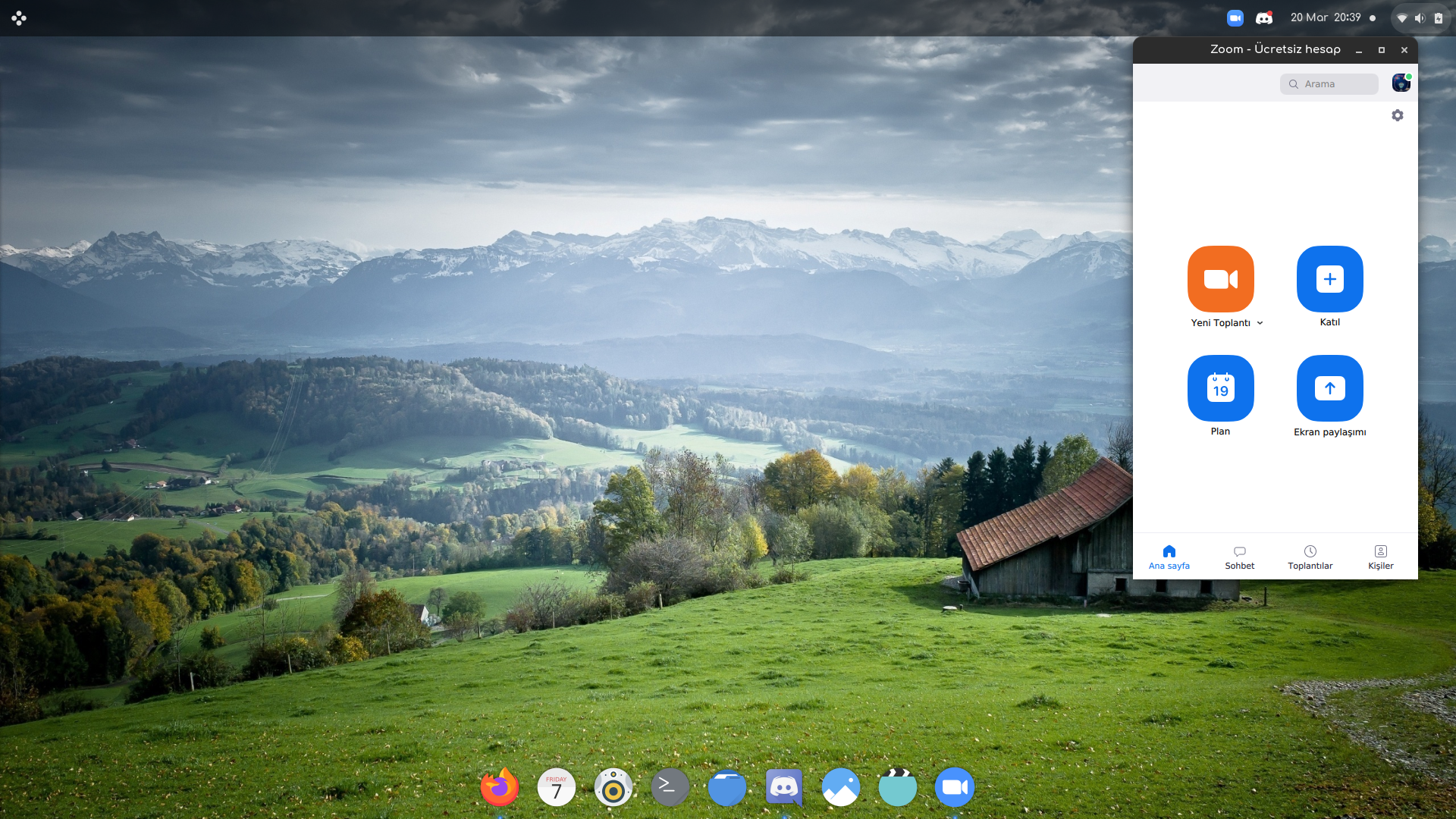Open Zoom settings gear icon
This screenshot has height=819, width=1456.
(1398, 115)
